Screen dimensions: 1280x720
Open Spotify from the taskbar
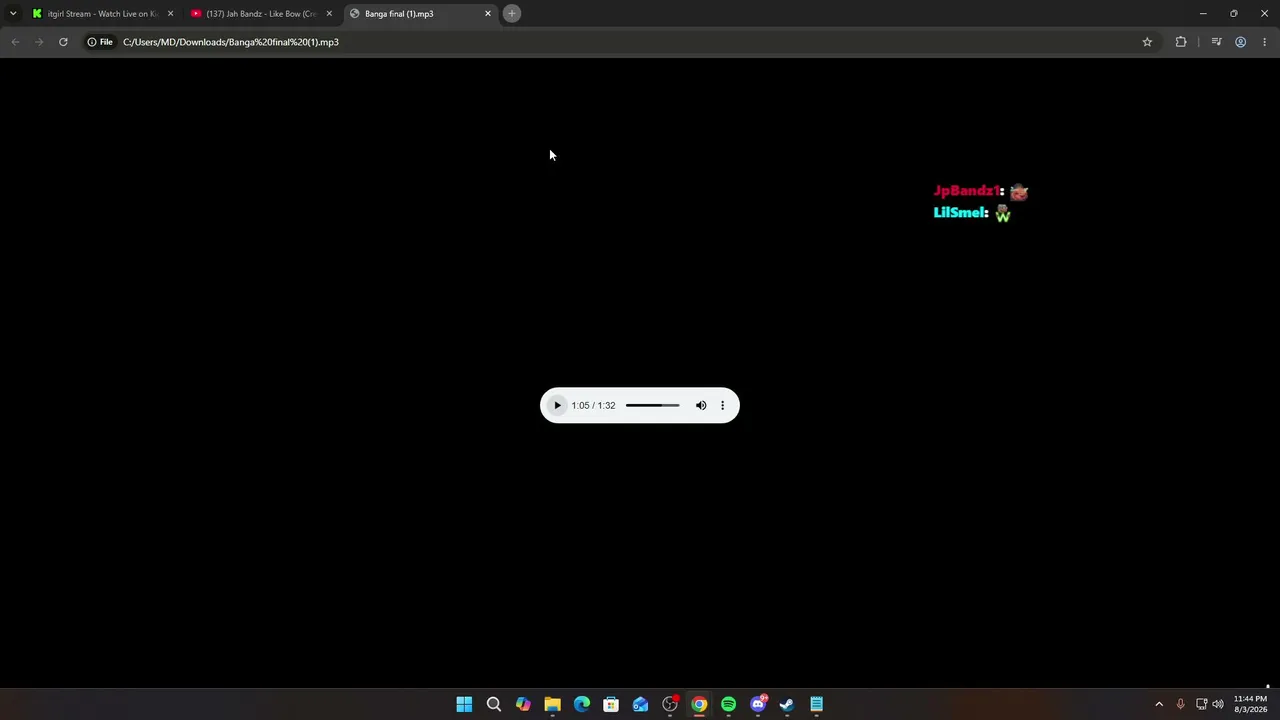click(728, 704)
